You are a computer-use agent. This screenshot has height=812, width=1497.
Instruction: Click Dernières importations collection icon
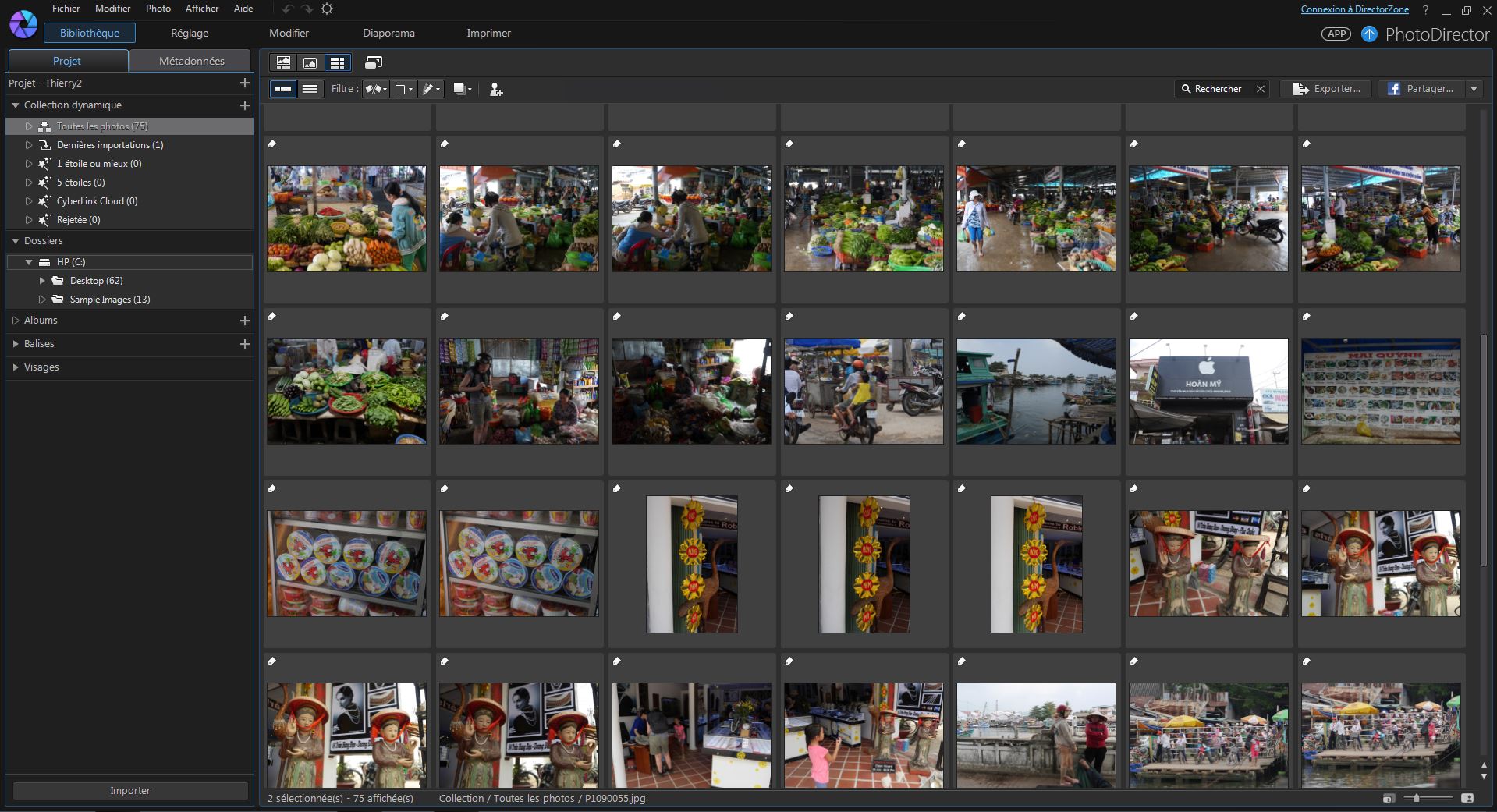point(44,145)
